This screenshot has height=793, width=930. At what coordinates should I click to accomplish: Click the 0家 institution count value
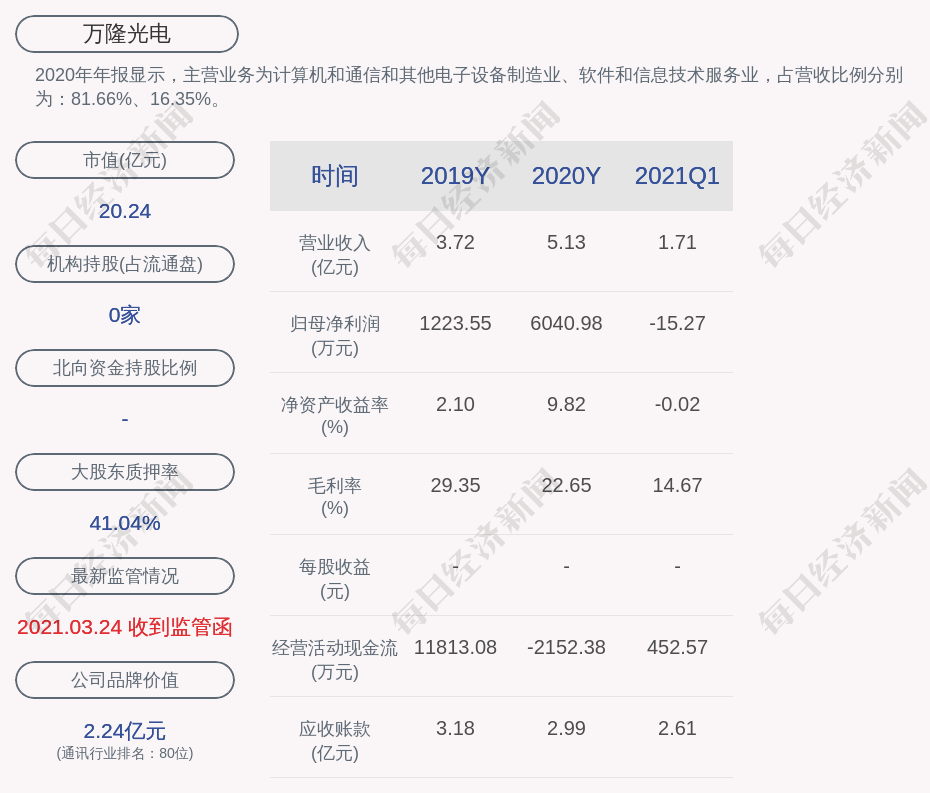pyautogui.click(x=125, y=315)
